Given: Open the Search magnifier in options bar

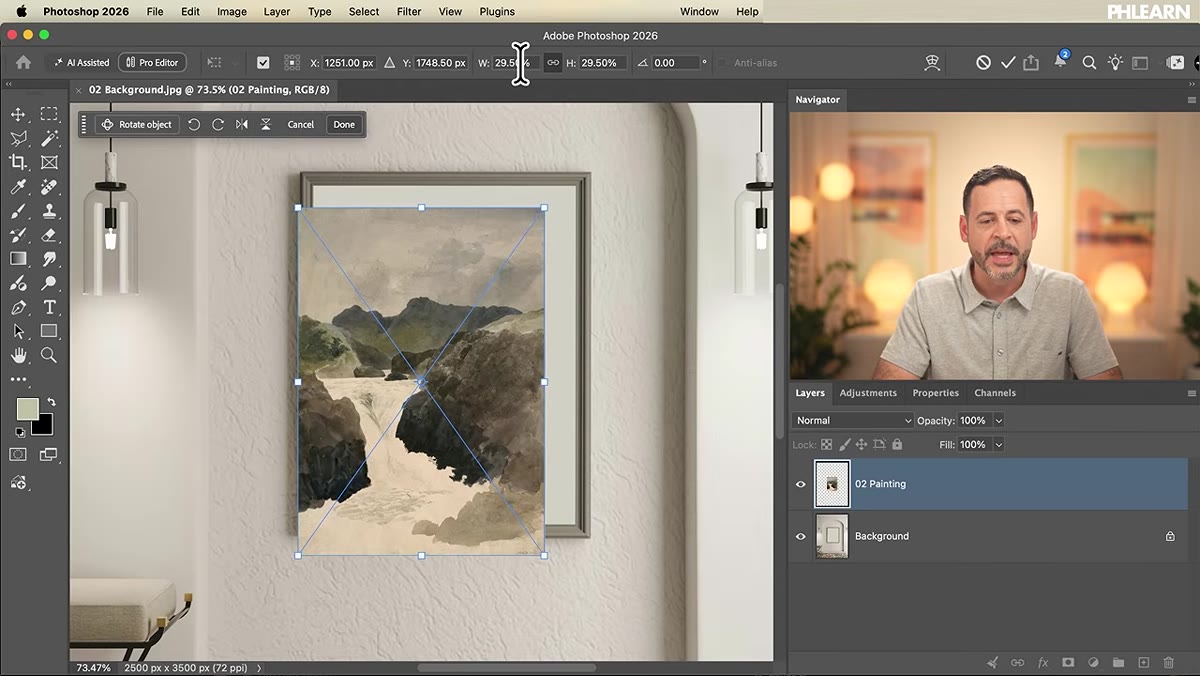Looking at the screenshot, I should click(x=1089, y=62).
